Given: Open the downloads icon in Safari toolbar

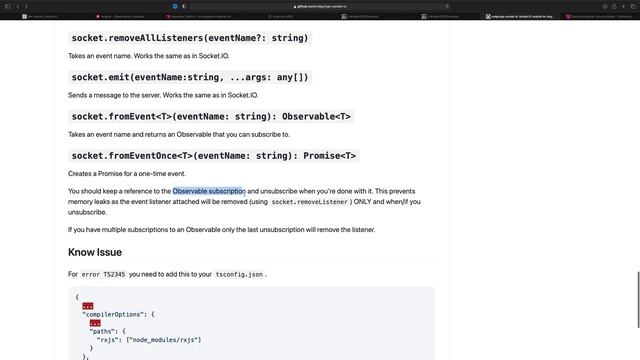Looking at the screenshot, I should (x=605, y=7).
